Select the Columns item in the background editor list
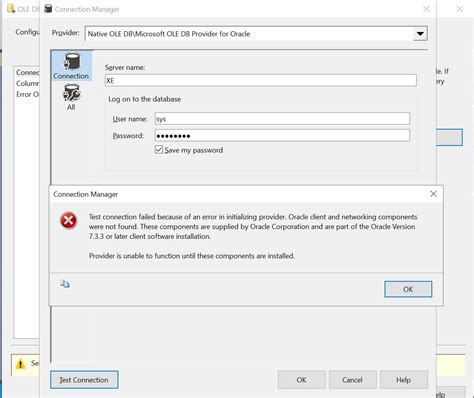 pos(28,83)
